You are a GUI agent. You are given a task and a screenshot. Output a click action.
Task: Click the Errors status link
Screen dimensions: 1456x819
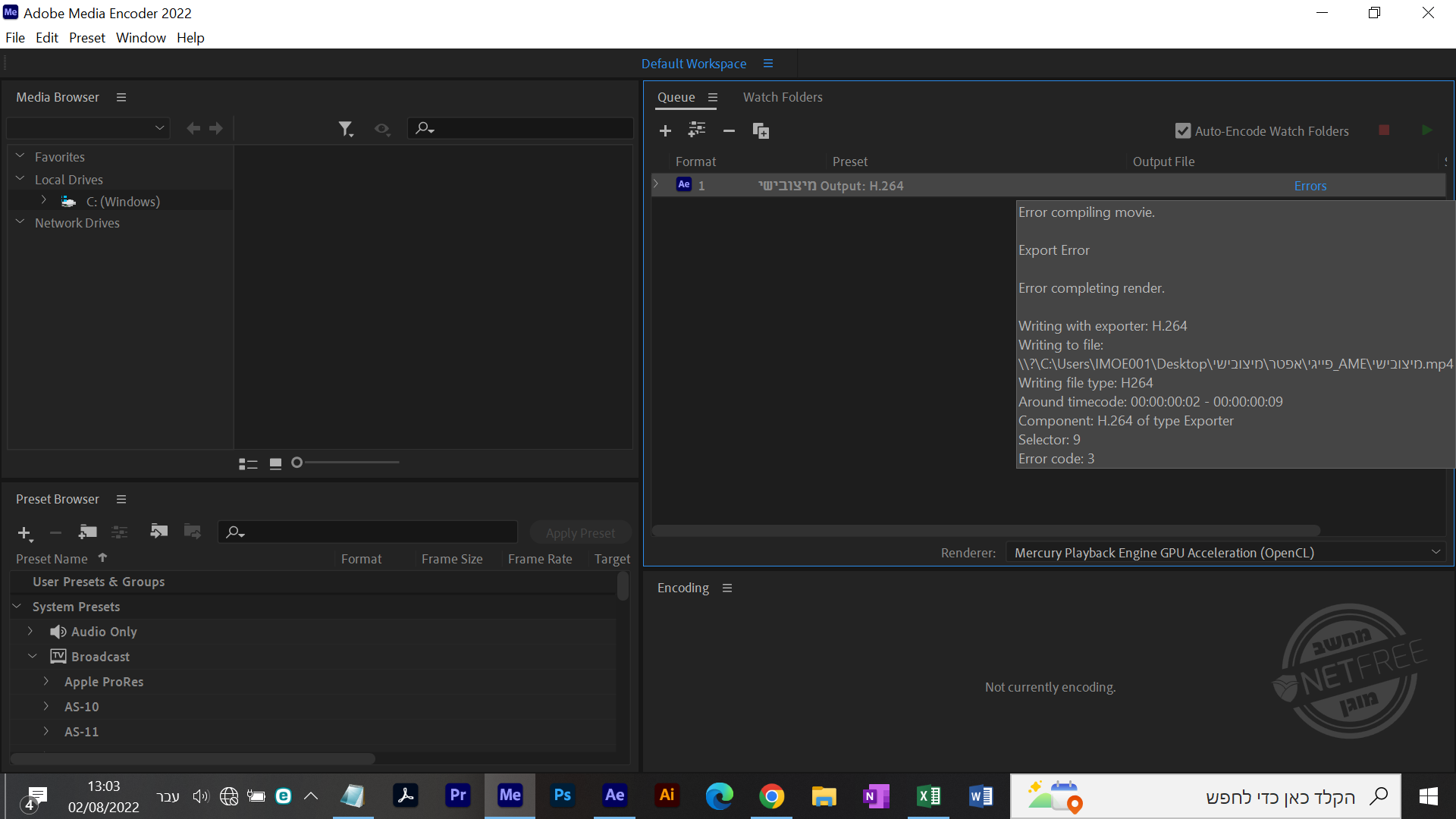point(1310,186)
